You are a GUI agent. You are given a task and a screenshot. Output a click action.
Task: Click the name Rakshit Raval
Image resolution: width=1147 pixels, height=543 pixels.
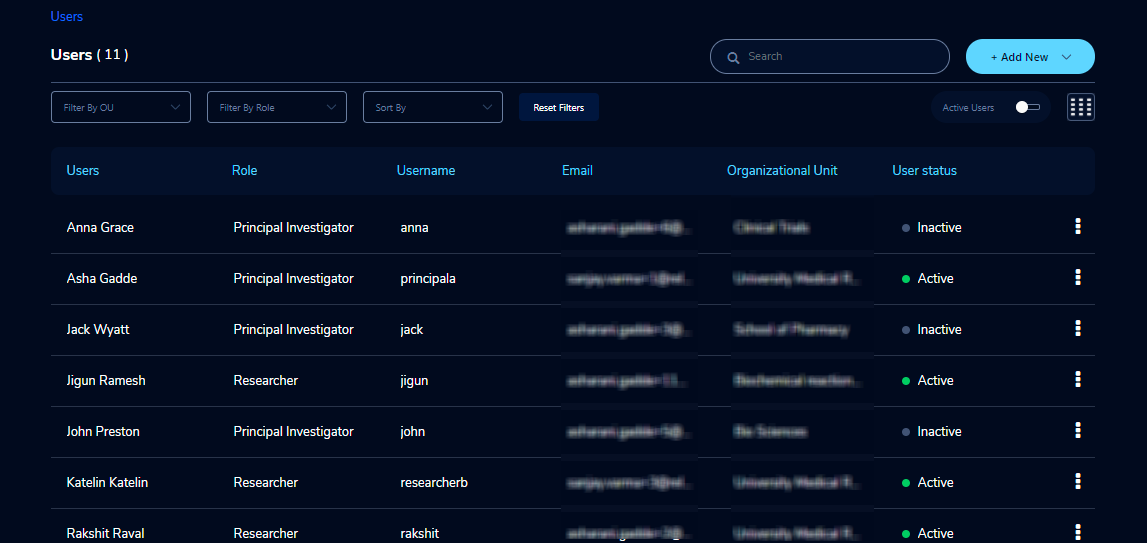103,533
